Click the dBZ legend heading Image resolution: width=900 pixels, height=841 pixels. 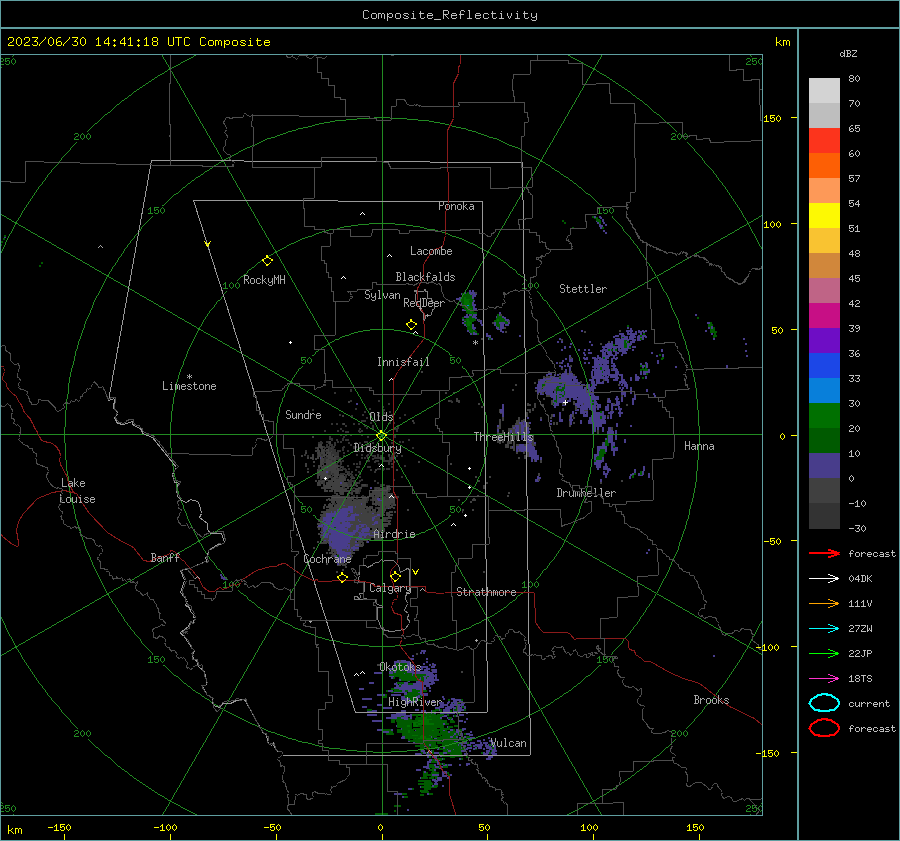848,53
